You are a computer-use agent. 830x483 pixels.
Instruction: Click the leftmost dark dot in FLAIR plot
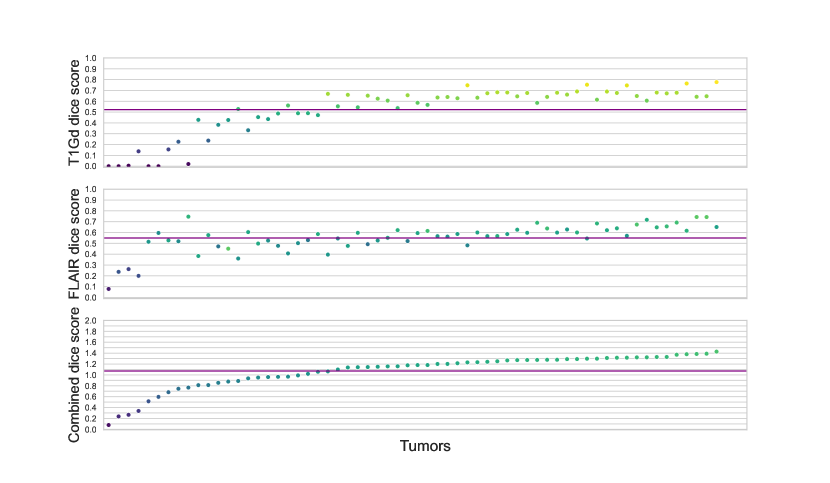pos(109,289)
